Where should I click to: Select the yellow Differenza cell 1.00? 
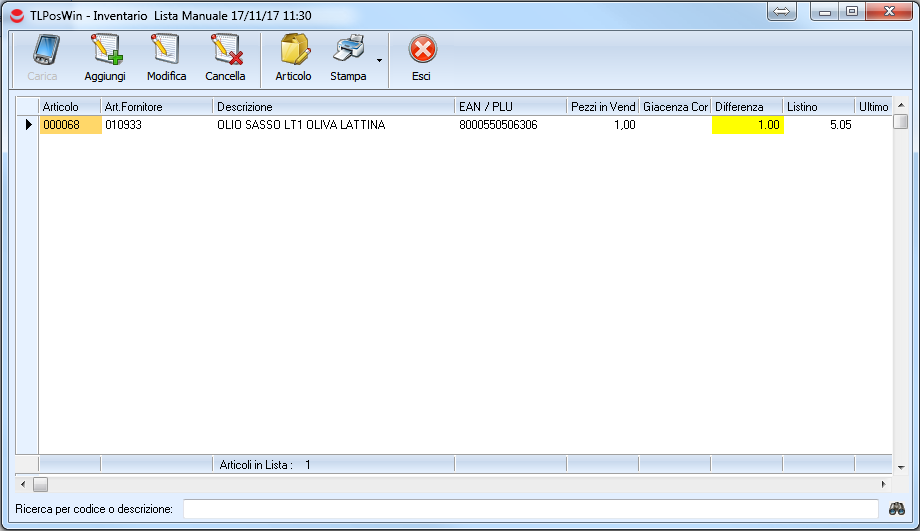(747, 125)
